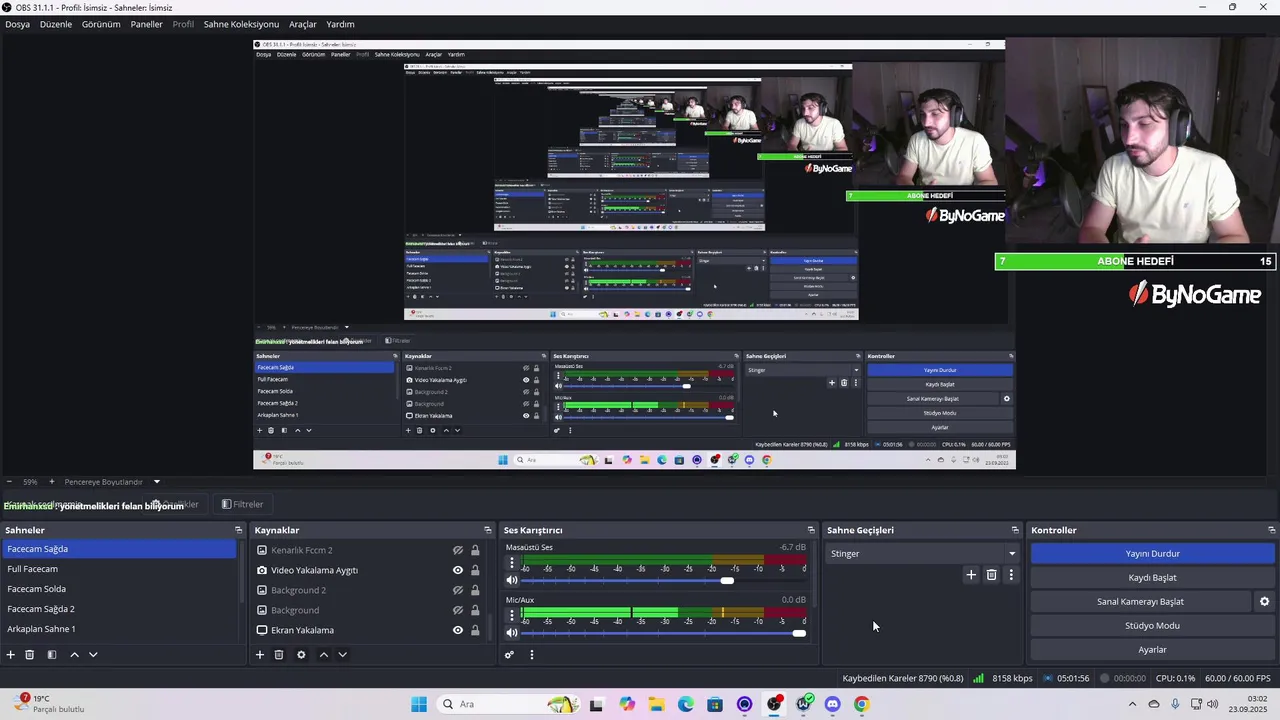Zoom in preview with plus icon
This screenshot has width=1280, height=720.
click(52, 482)
